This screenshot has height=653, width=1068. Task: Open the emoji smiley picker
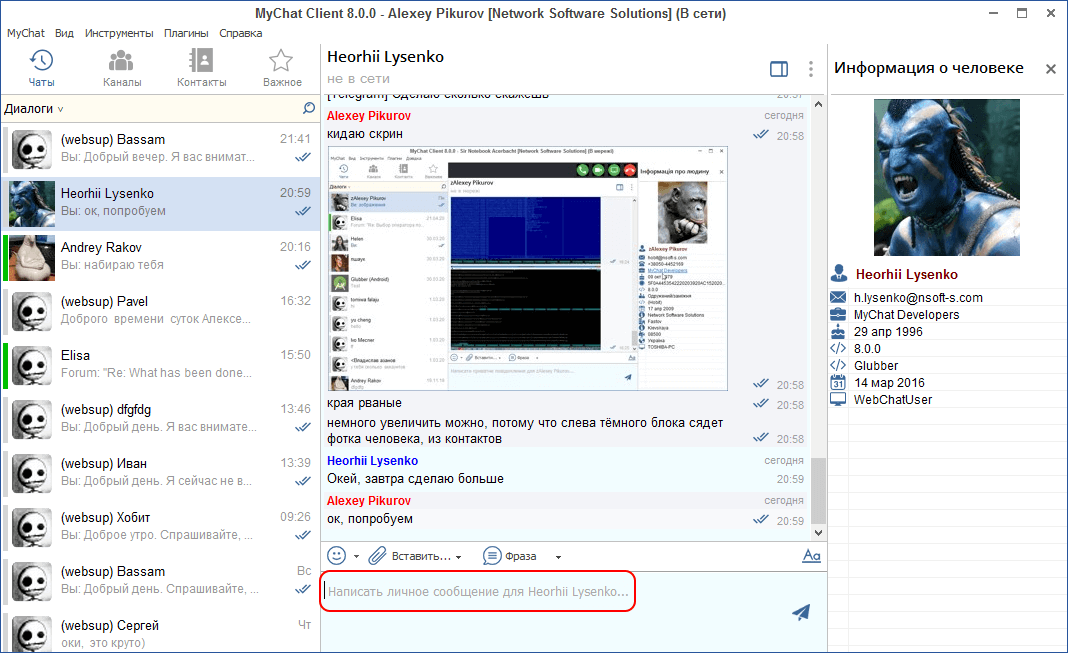(x=337, y=555)
